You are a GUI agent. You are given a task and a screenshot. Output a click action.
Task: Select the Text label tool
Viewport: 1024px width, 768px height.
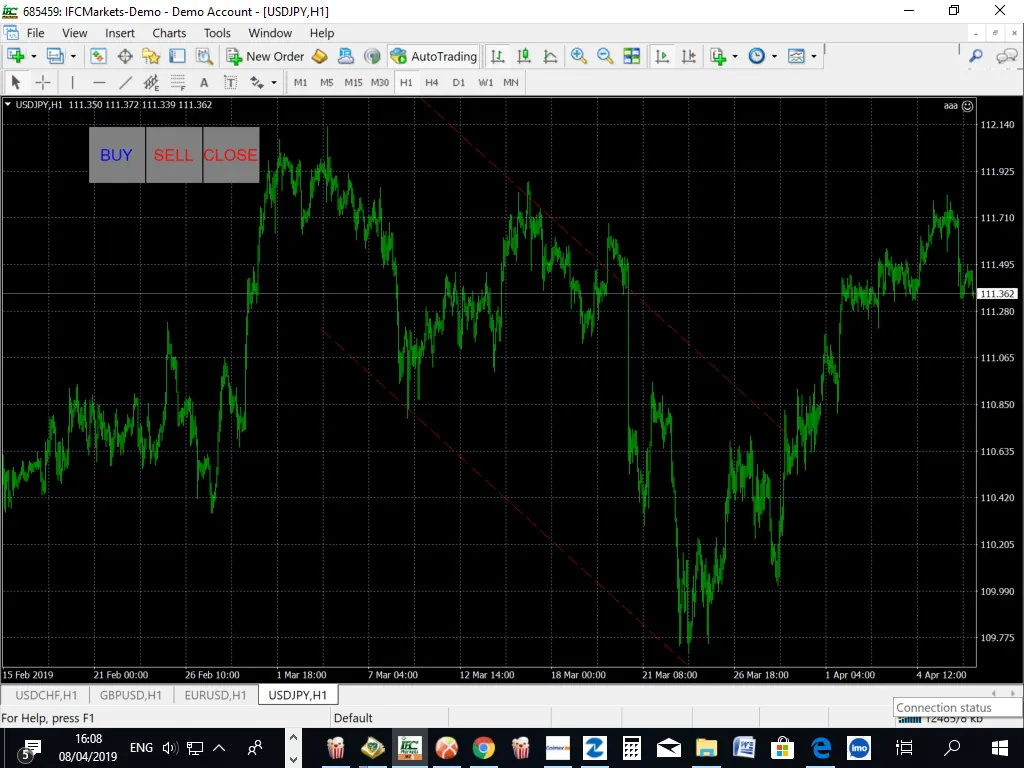pyautogui.click(x=231, y=82)
